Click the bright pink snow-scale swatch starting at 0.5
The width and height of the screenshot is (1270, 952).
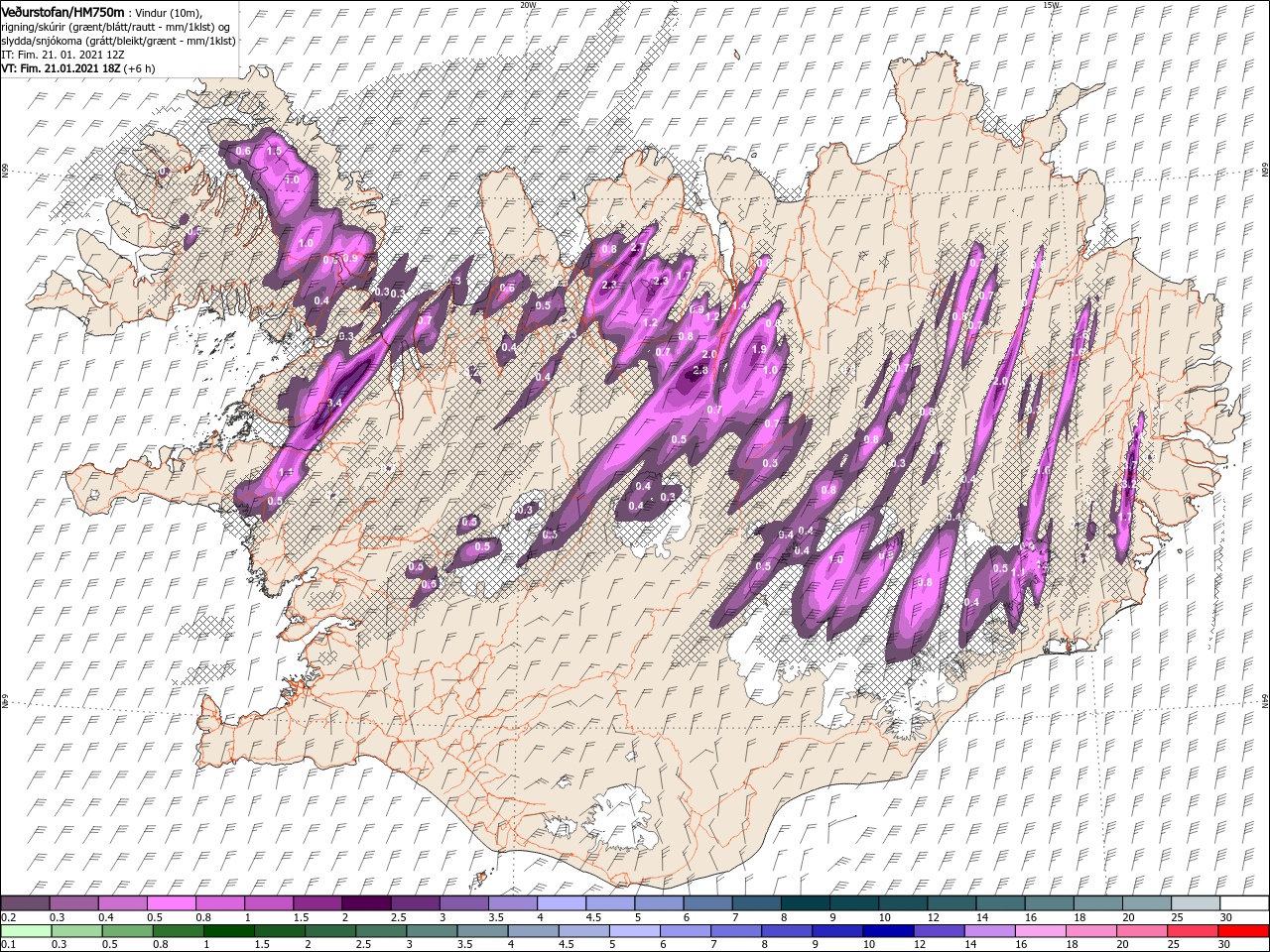pos(172,902)
